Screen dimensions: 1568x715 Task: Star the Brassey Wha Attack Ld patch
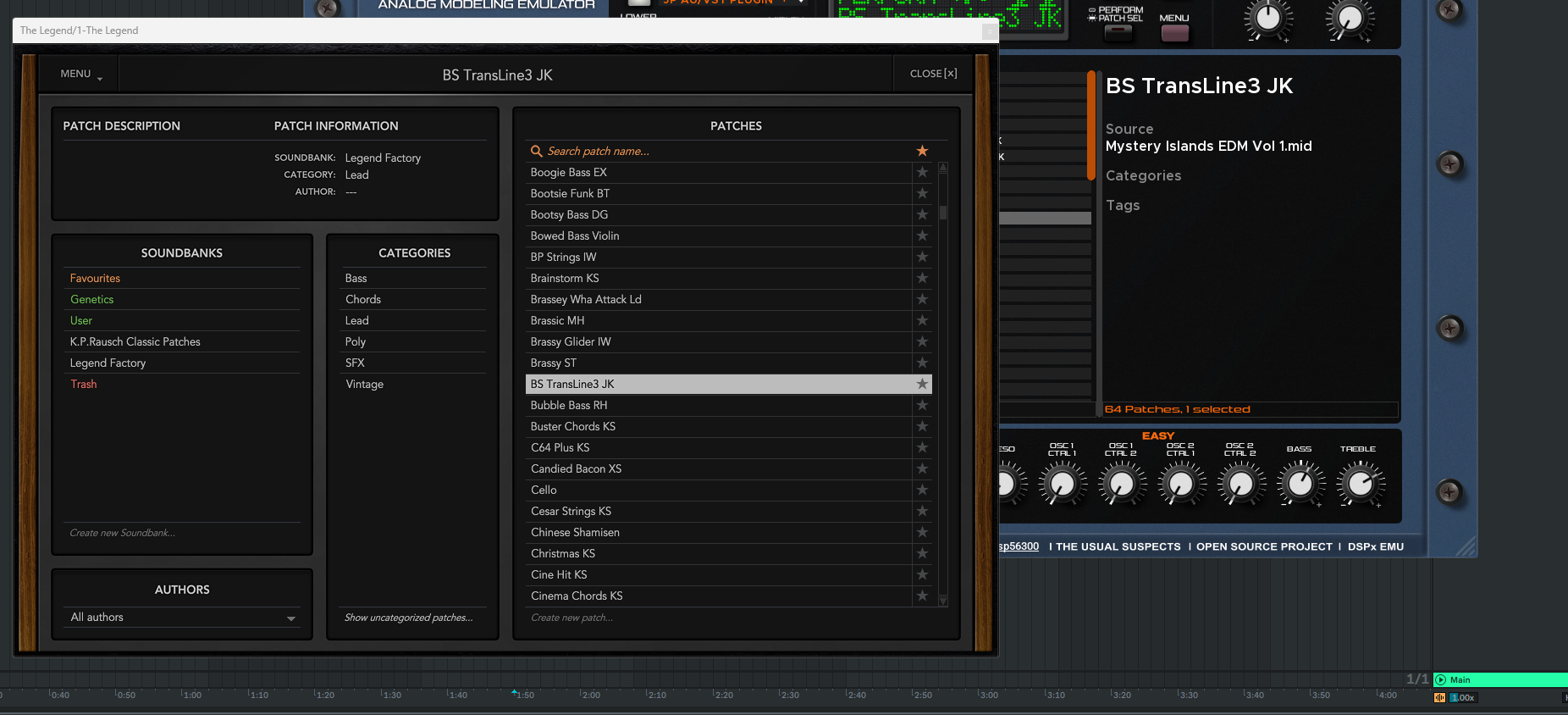coord(922,299)
